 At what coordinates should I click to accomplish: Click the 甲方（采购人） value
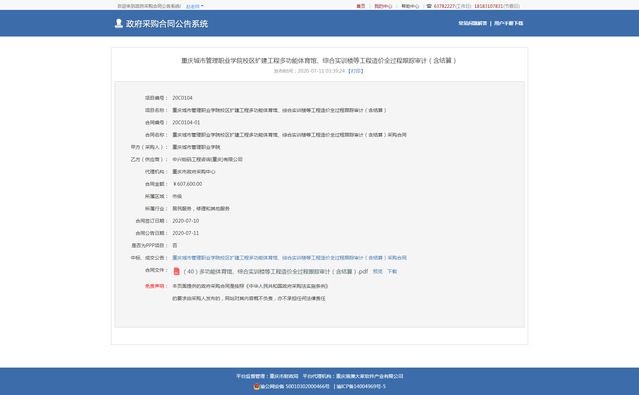point(196,147)
